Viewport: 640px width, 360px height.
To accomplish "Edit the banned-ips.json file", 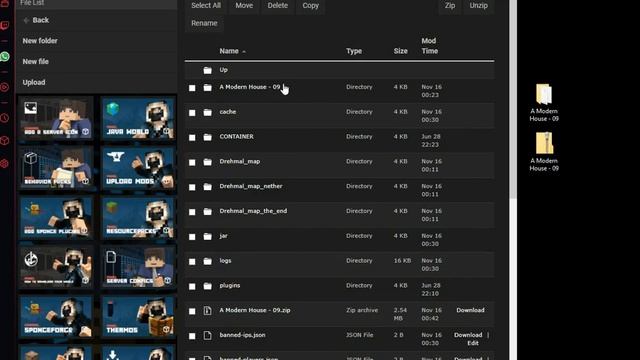I will coord(473,343).
